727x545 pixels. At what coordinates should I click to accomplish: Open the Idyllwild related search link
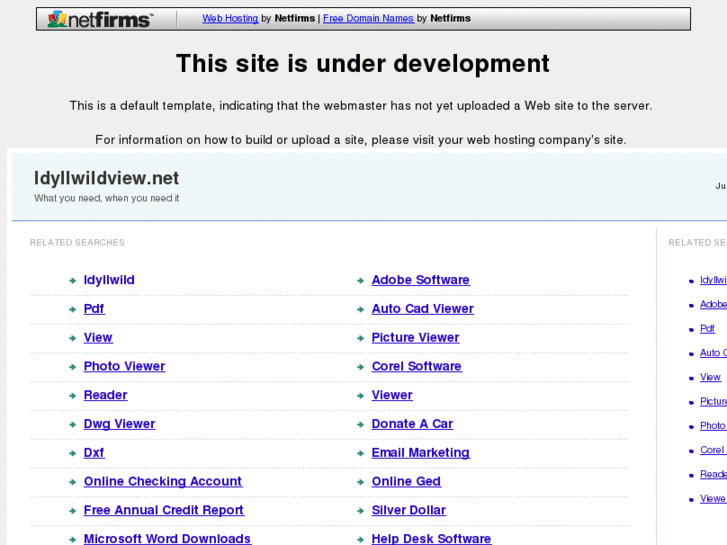[109, 280]
